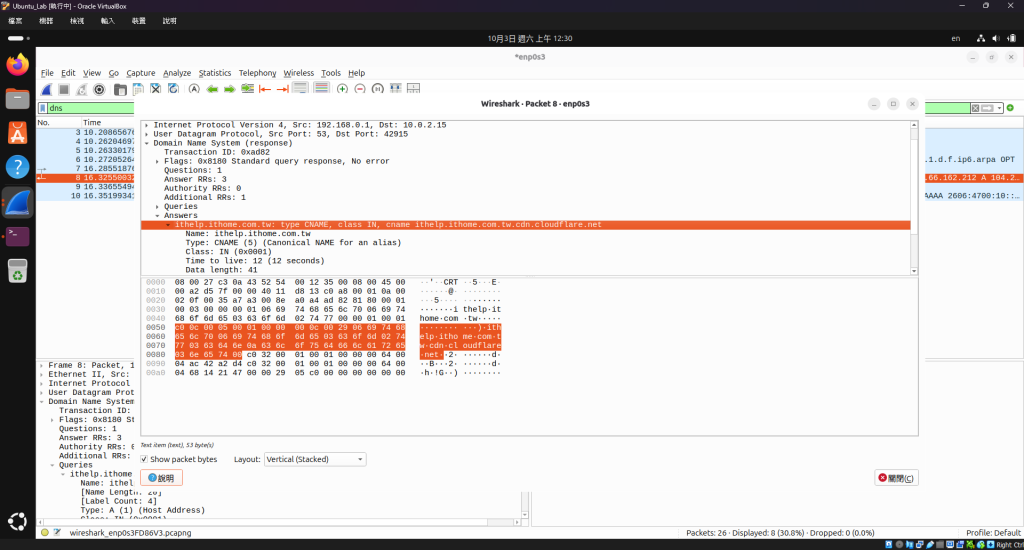Click the 關閉(C) close button

click(897, 478)
